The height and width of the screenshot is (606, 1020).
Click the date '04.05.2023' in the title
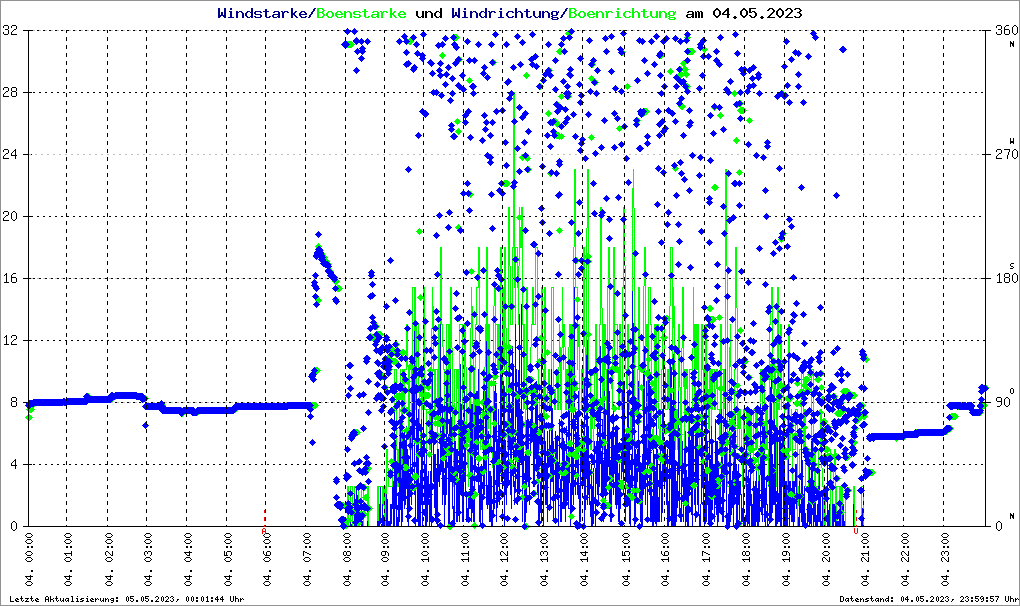[757, 13]
